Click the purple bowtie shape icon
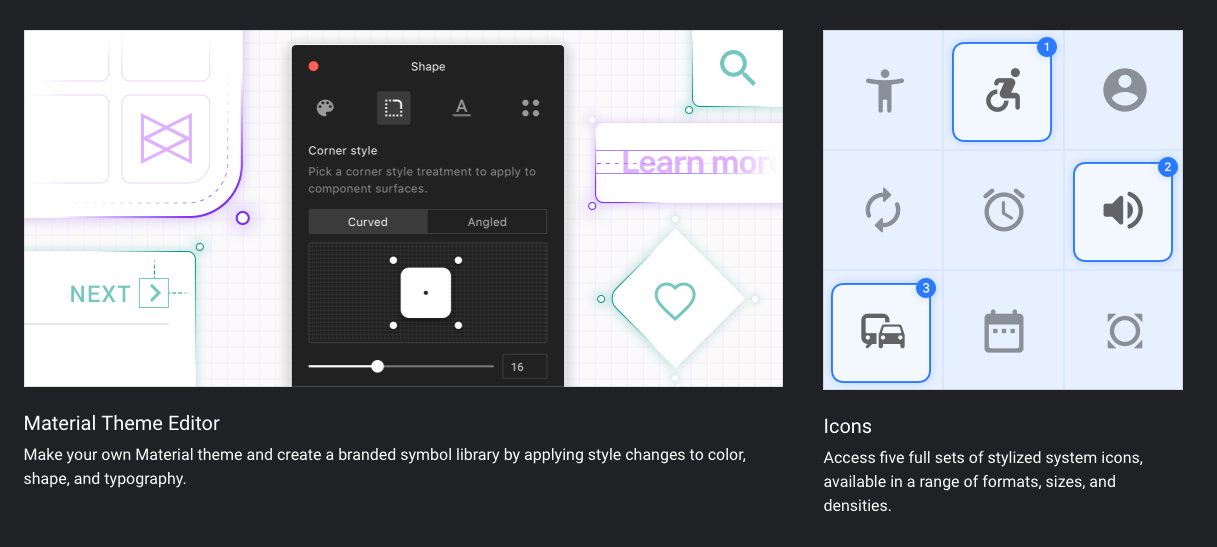Viewport: 1217px width, 547px height. [166, 139]
